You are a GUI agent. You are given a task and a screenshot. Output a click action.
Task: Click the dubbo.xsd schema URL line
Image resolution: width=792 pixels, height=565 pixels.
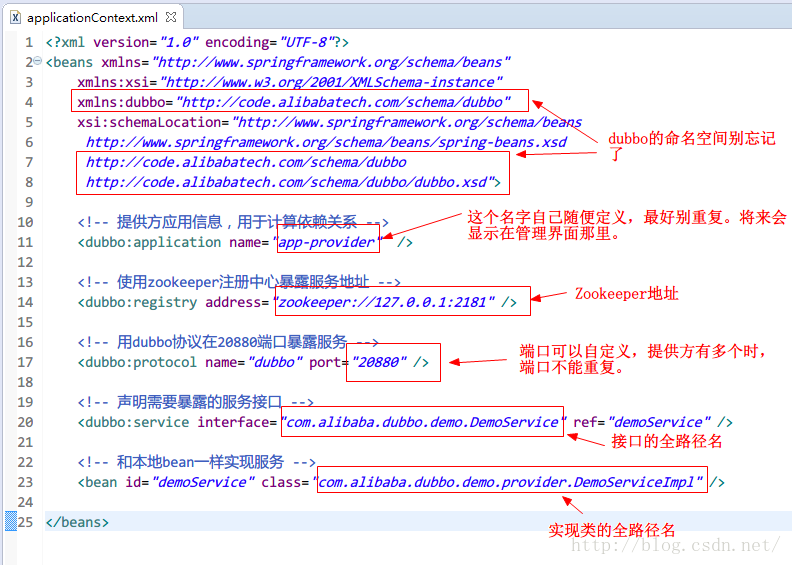point(293,182)
